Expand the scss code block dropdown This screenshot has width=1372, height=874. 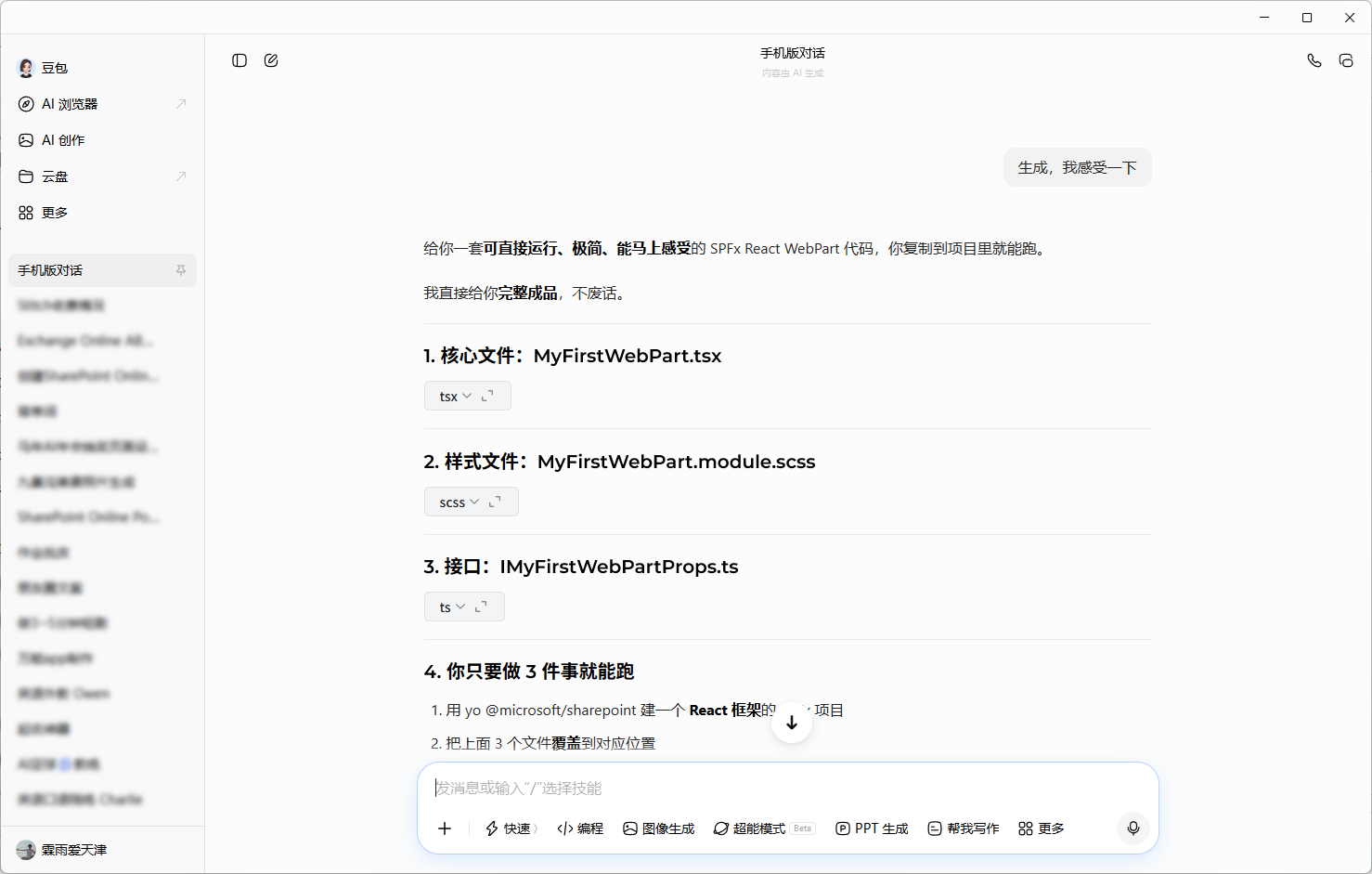pyautogui.click(x=459, y=502)
